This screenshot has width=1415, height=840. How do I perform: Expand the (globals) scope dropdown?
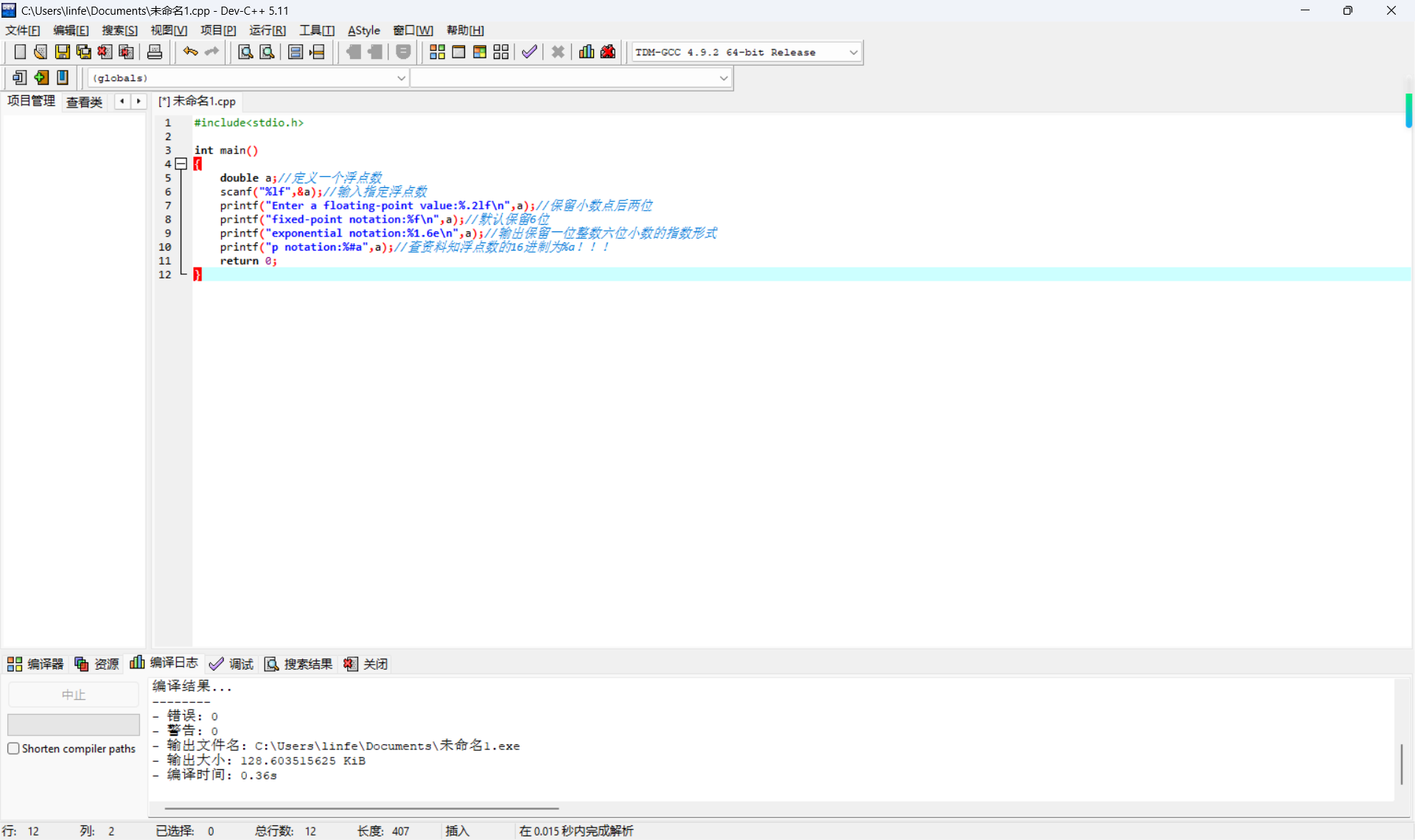pyautogui.click(x=401, y=78)
